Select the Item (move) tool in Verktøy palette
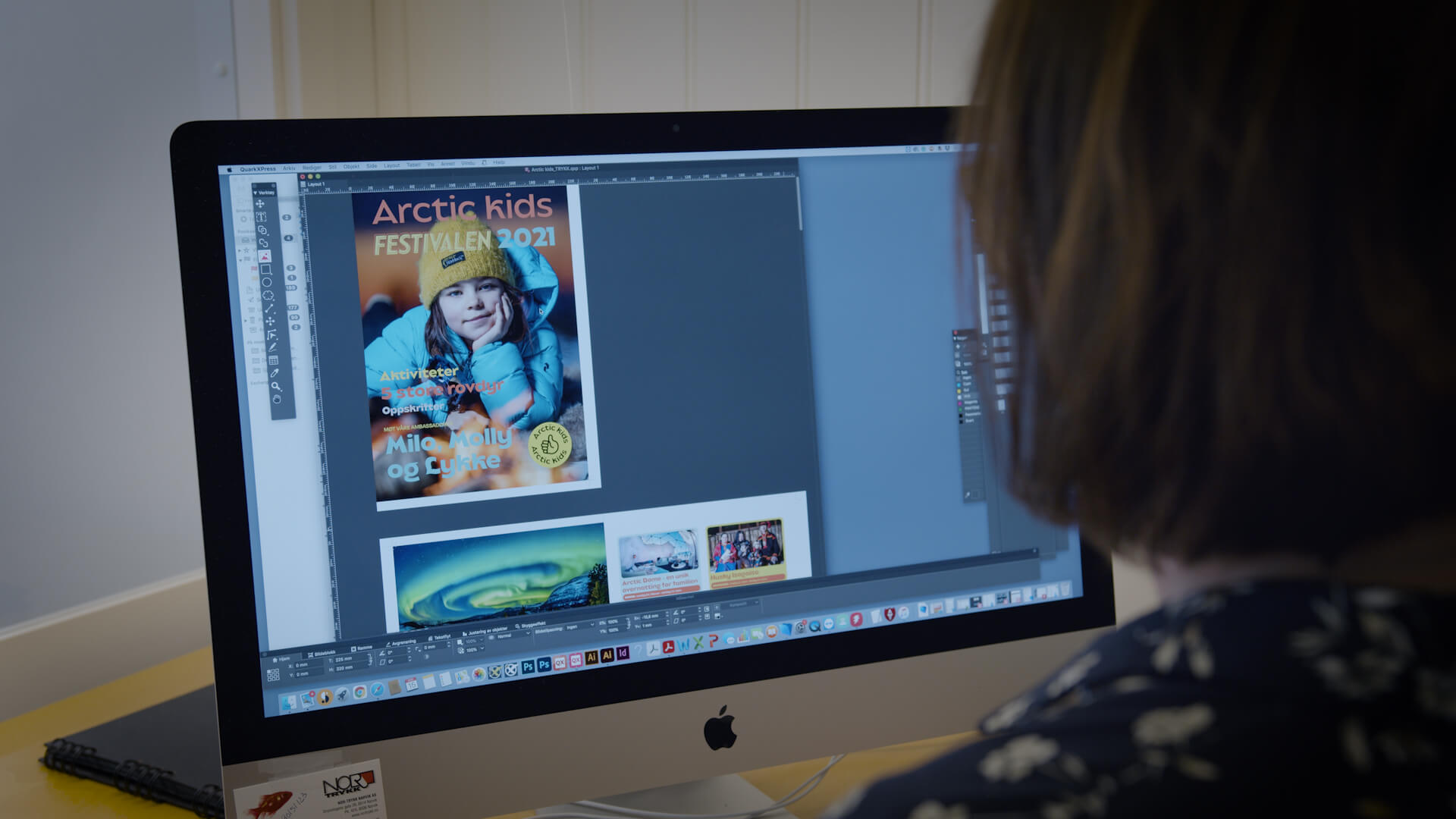The image size is (1456, 819). point(260,204)
